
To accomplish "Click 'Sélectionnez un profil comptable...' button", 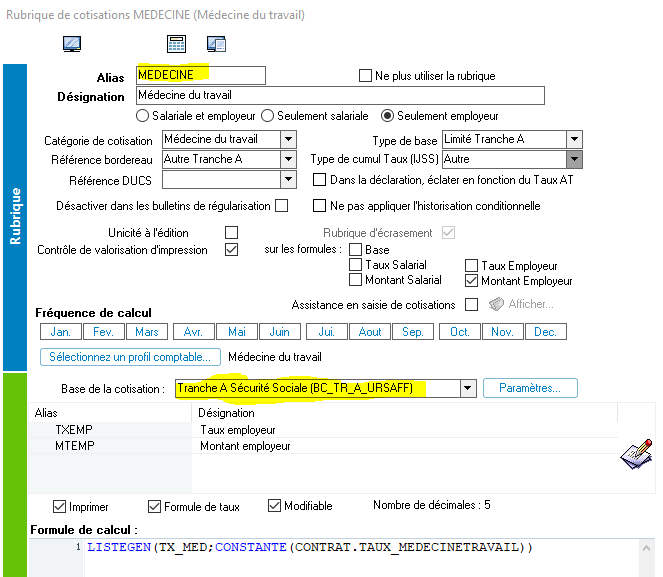I will click(130, 357).
